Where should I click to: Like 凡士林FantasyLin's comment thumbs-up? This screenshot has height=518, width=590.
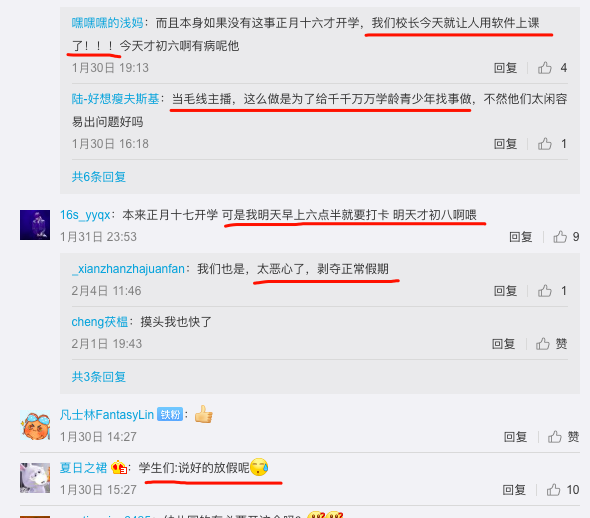pos(555,437)
